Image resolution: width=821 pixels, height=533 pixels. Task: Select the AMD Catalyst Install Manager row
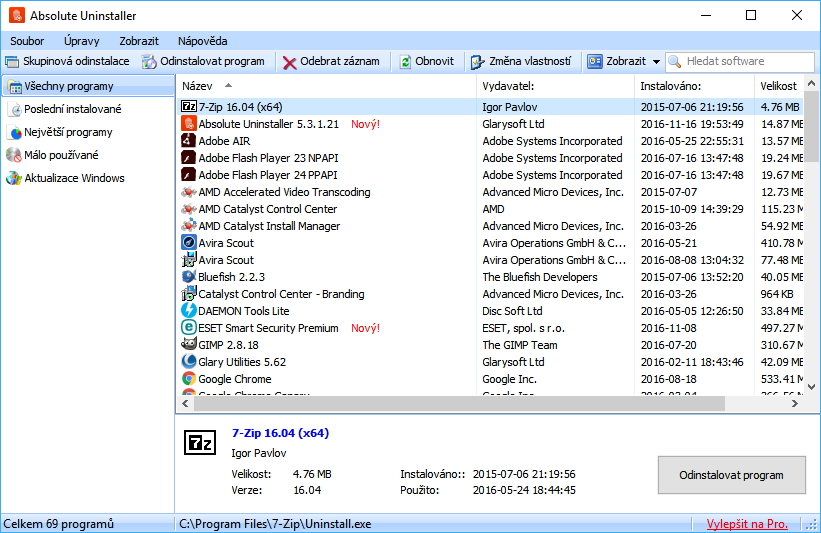492,226
